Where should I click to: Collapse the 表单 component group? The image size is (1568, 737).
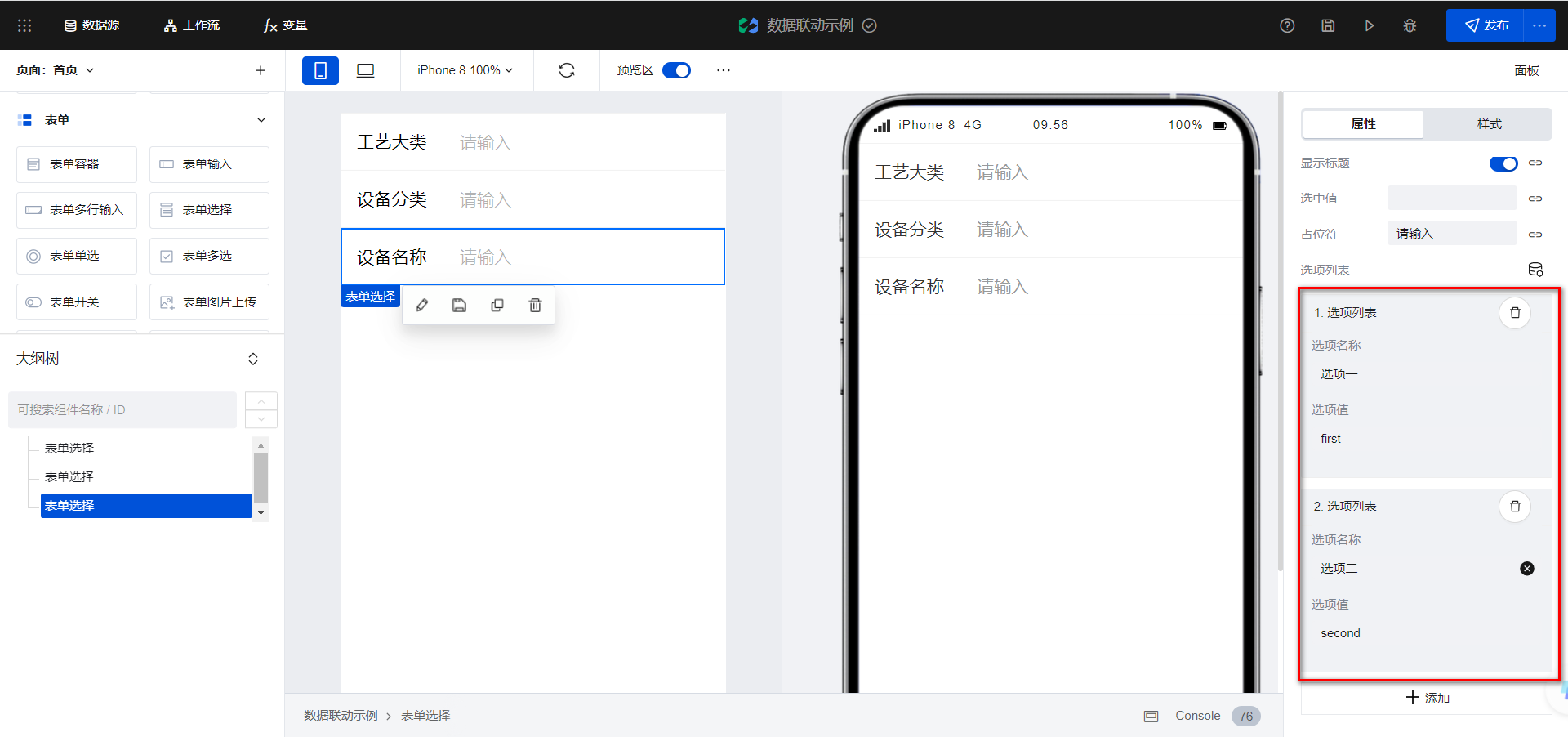coord(261,120)
